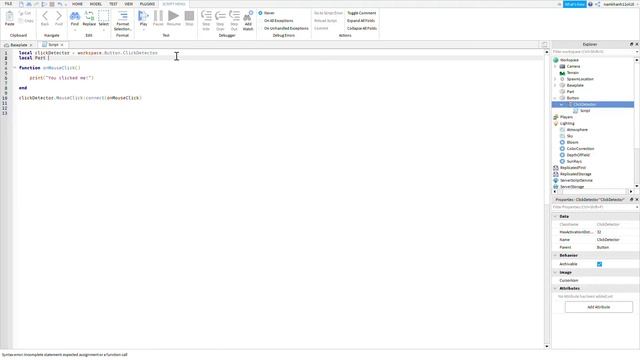Switch to the MODEL ribbon tab
Image resolution: width=640 pixels, height=360 pixels.
coord(96,4)
